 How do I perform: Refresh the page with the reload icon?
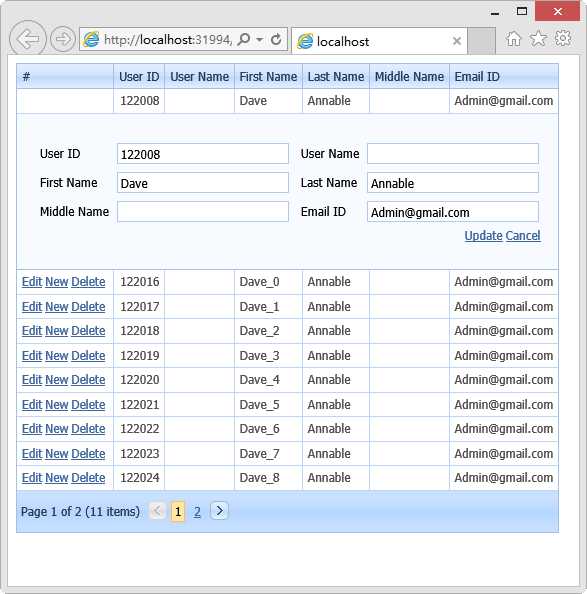pos(276,39)
